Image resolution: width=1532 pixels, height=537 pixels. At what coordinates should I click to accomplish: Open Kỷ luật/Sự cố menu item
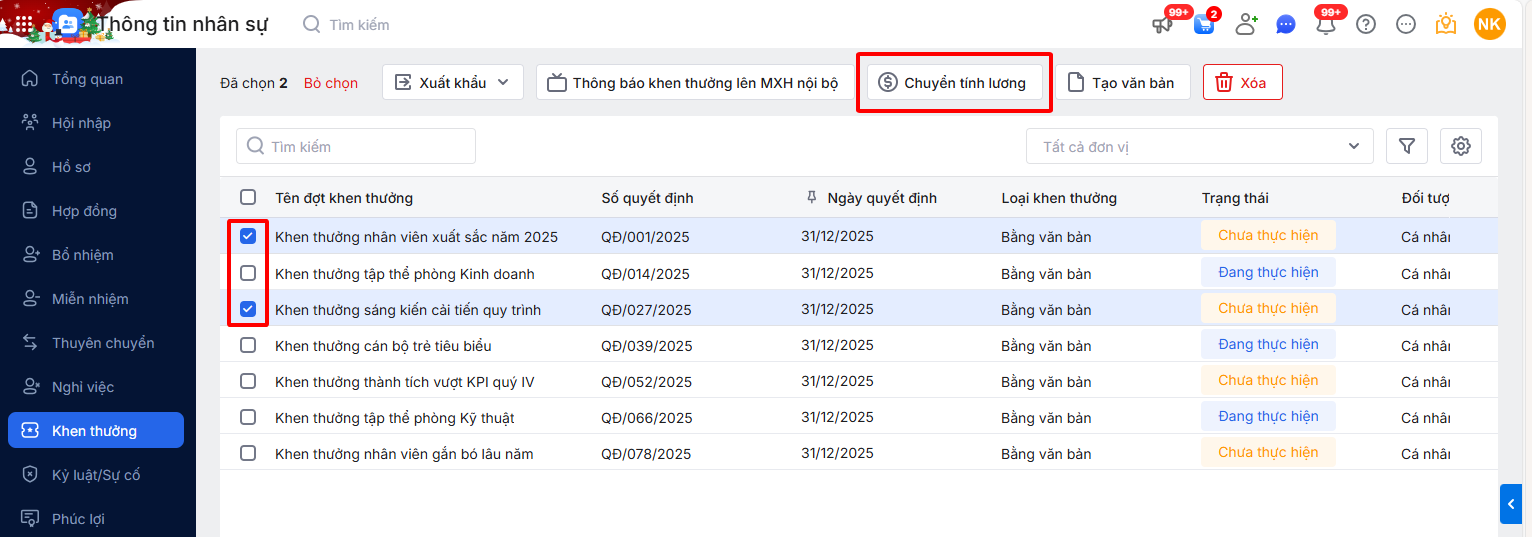tap(96, 475)
